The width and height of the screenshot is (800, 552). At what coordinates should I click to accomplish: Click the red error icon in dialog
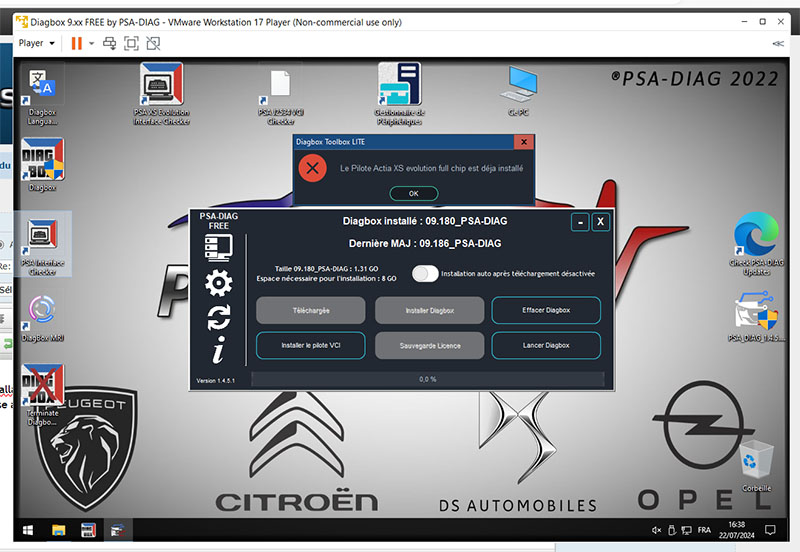312,168
